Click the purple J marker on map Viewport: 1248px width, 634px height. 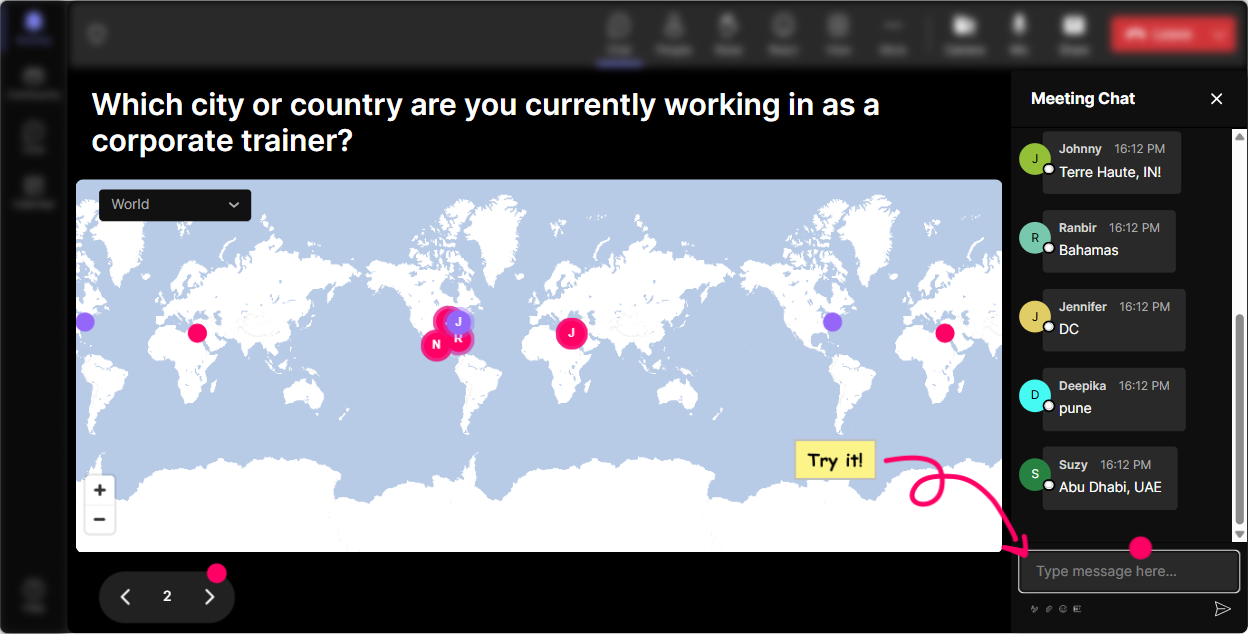(x=458, y=322)
